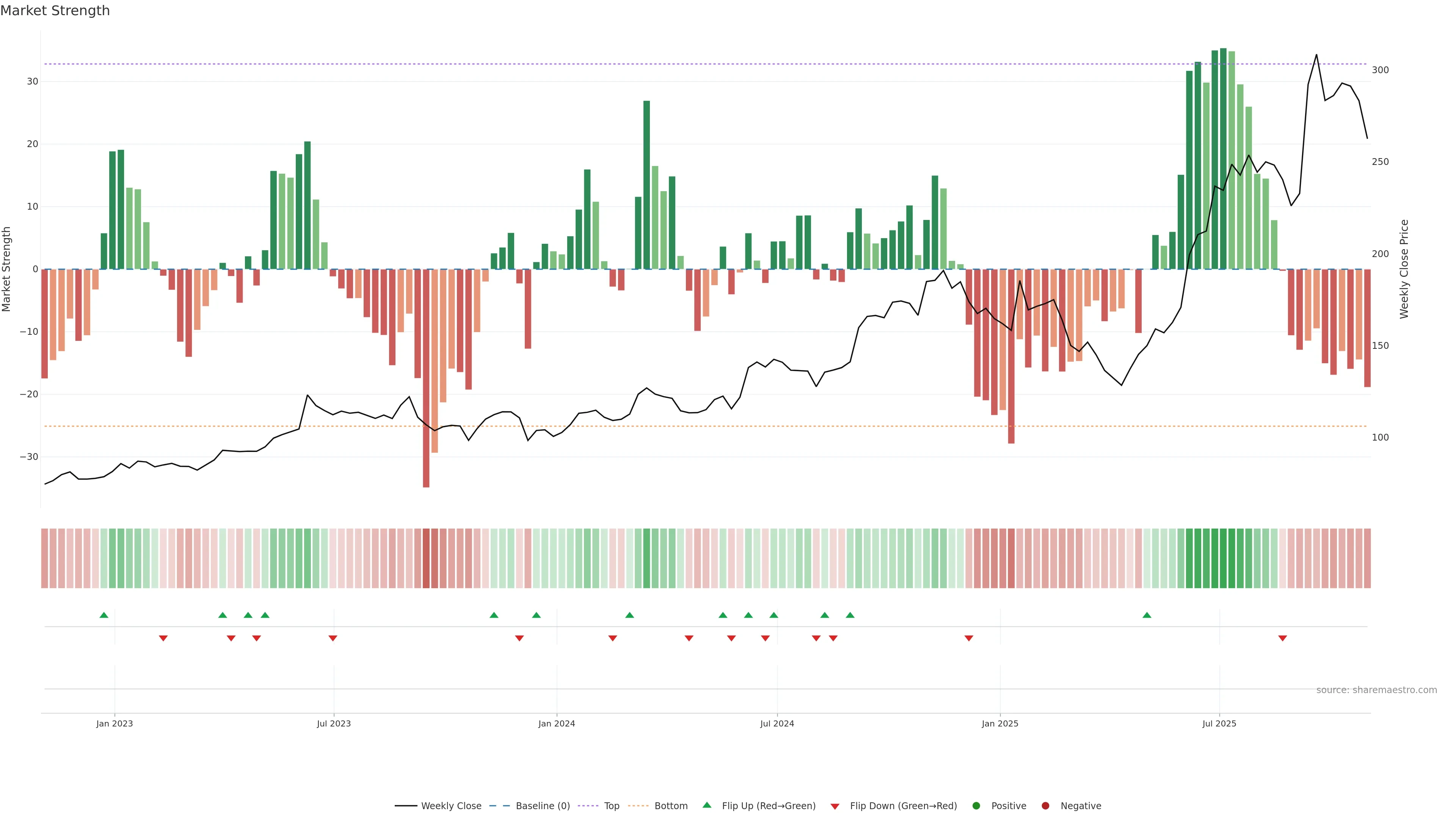1456x819 pixels.
Task: Click the source: sharemaestro.com text
Action: [1376, 690]
